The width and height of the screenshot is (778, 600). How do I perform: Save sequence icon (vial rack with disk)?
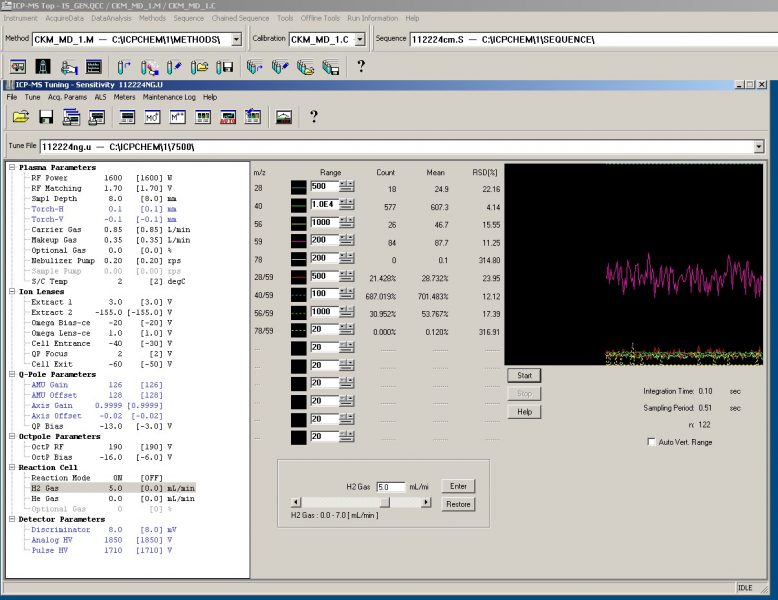(330, 67)
